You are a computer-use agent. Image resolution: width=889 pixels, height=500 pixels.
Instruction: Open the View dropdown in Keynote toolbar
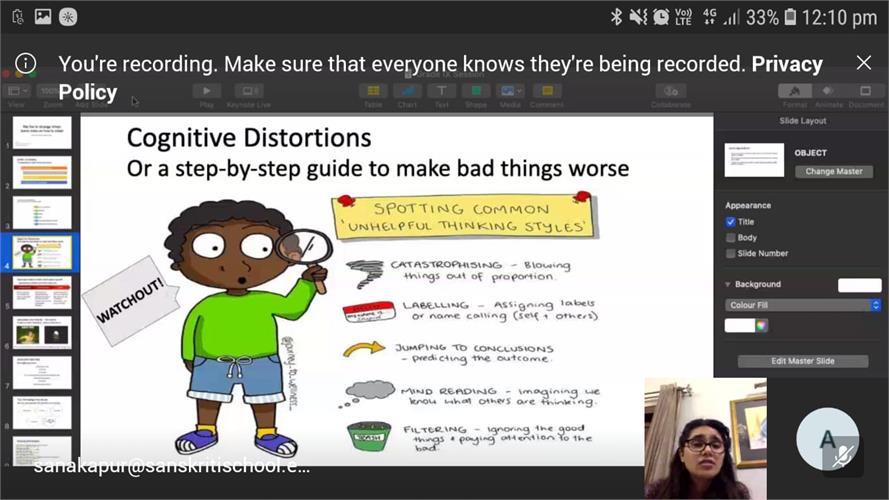click(17, 91)
